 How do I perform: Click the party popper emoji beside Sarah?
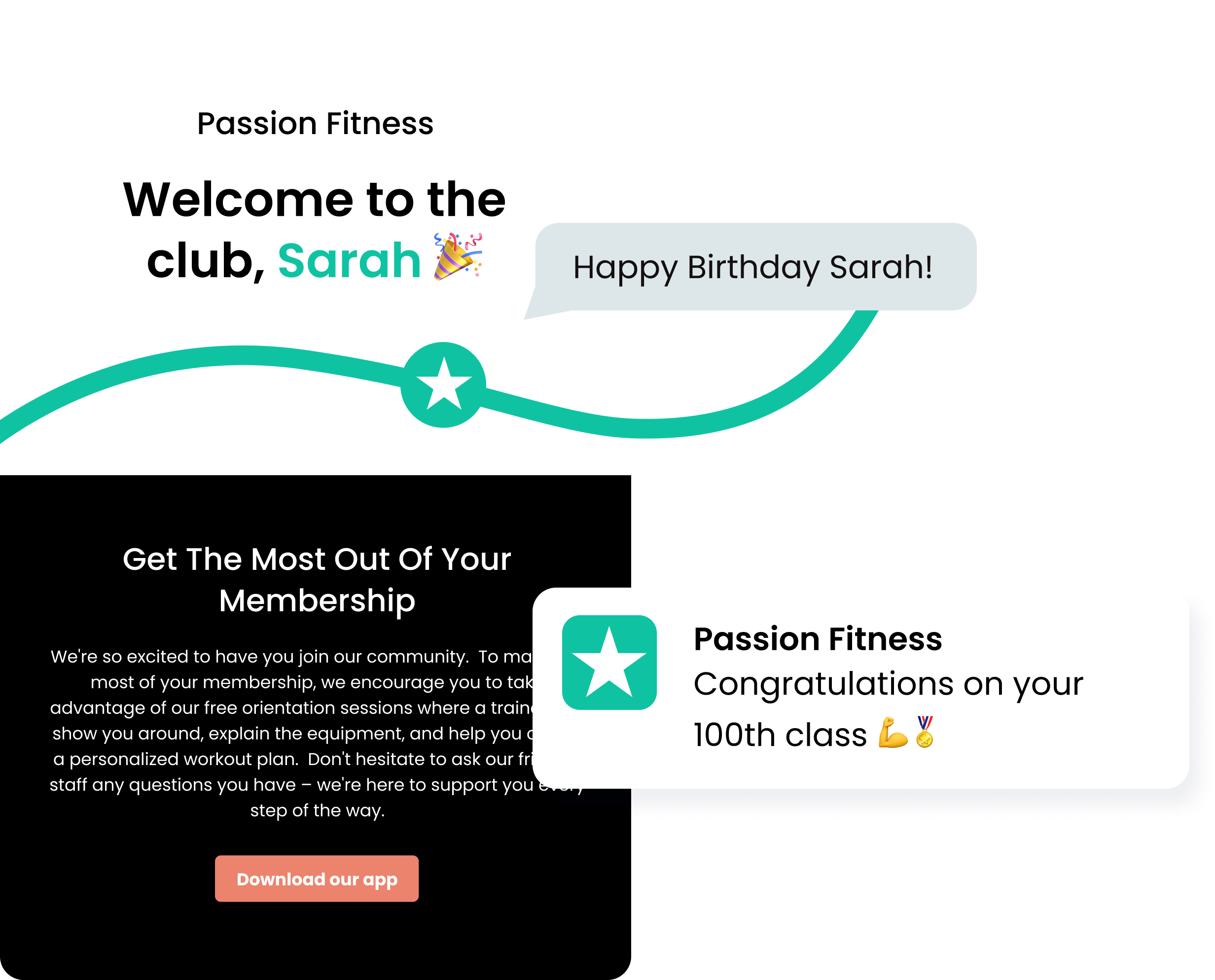click(458, 256)
